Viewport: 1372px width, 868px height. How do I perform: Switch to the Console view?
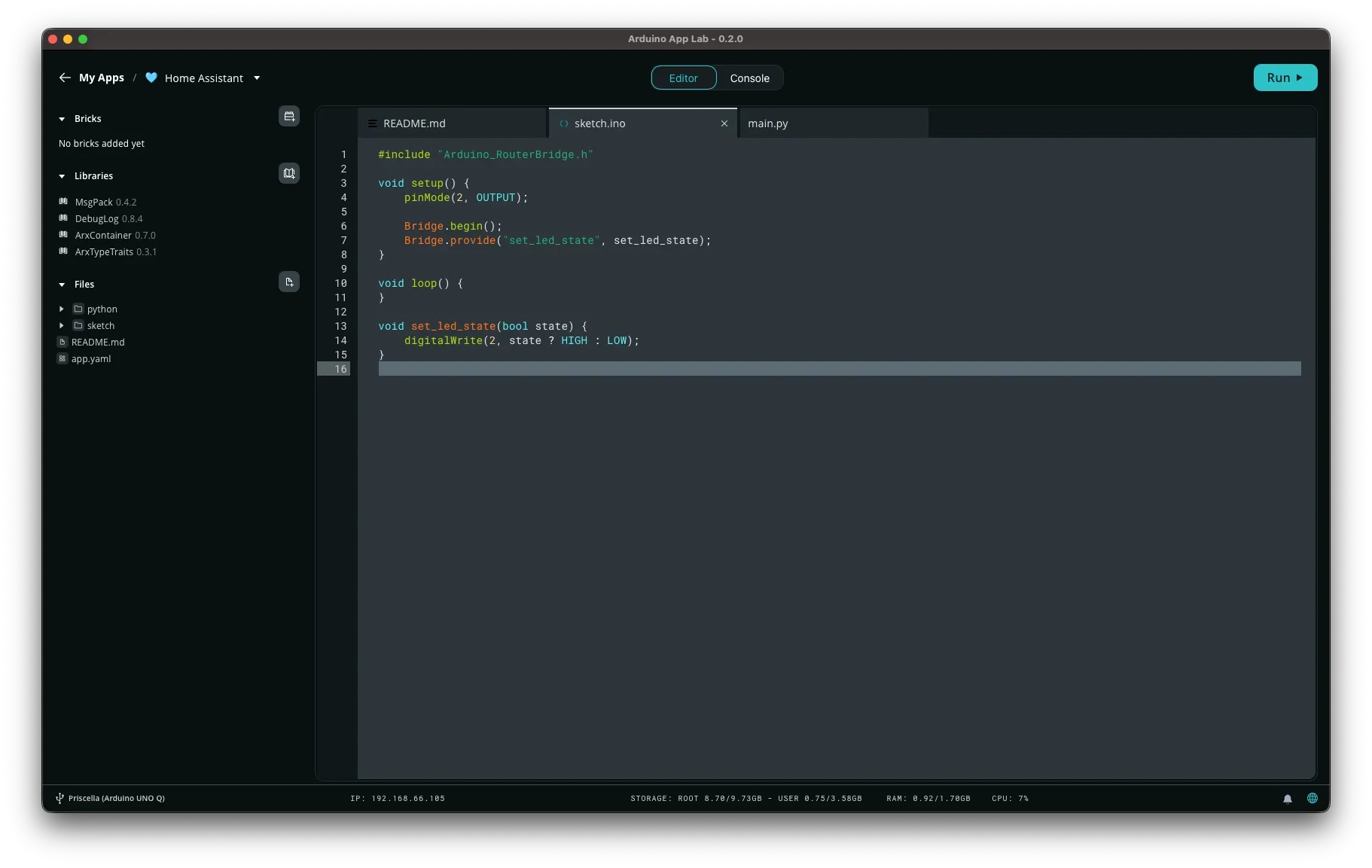click(749, 78)
